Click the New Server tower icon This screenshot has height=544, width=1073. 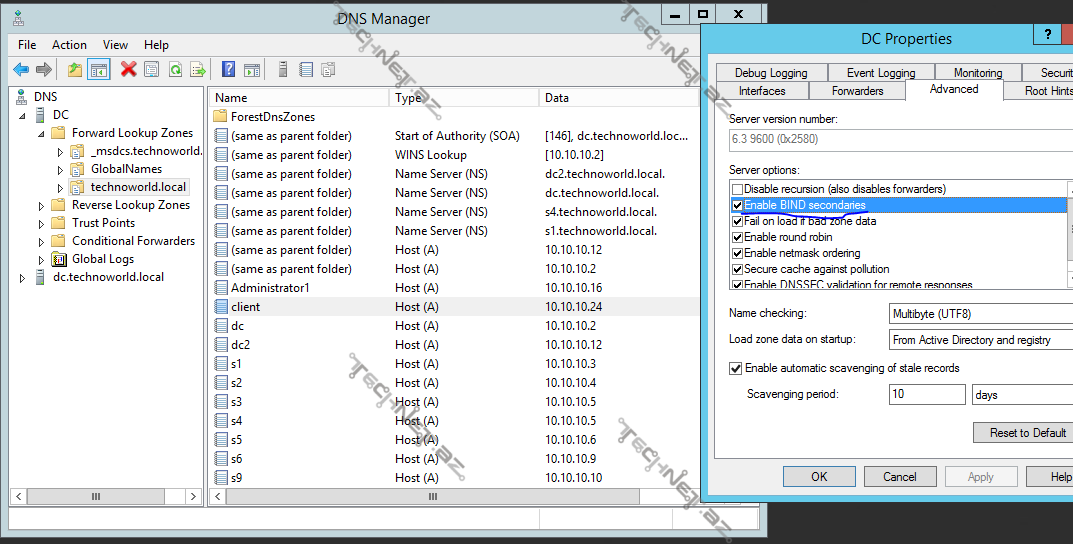pos(283,69)
